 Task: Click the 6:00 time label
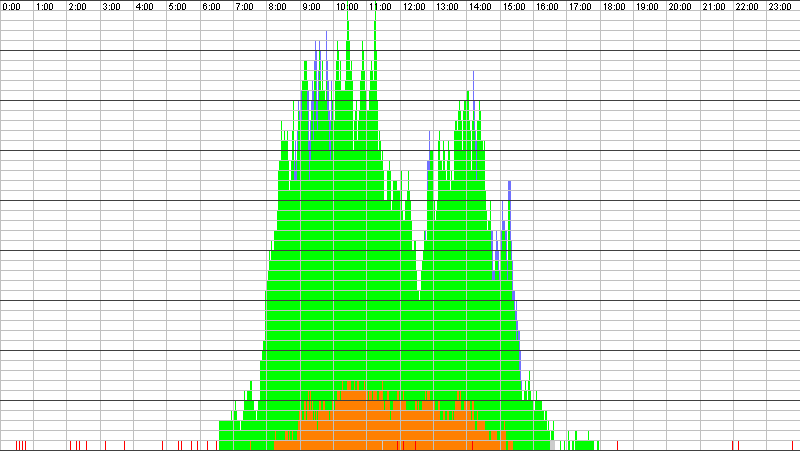pyautogui.click(x=211, y=7)
